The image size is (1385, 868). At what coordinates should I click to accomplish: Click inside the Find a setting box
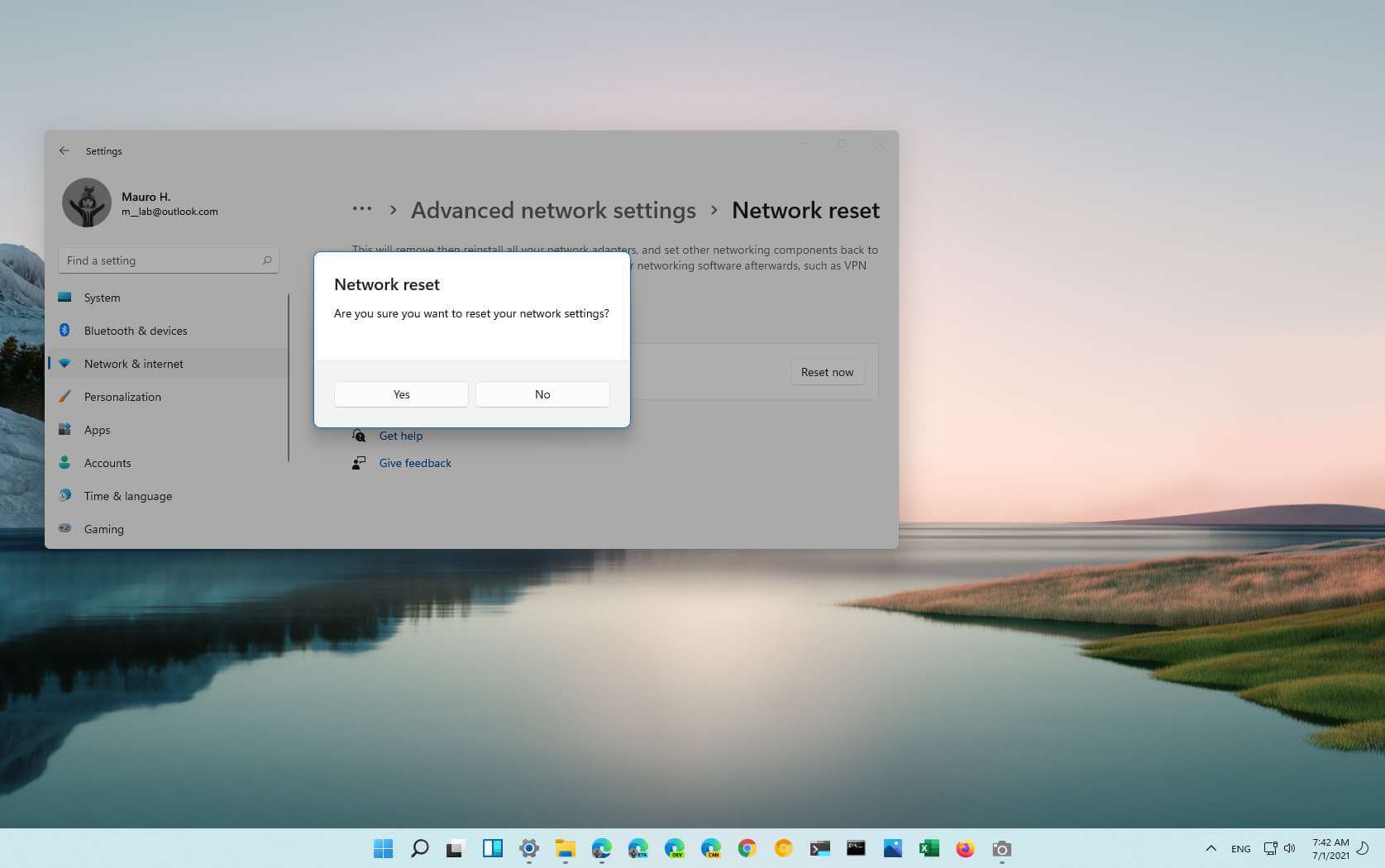(x=169, y=260)
